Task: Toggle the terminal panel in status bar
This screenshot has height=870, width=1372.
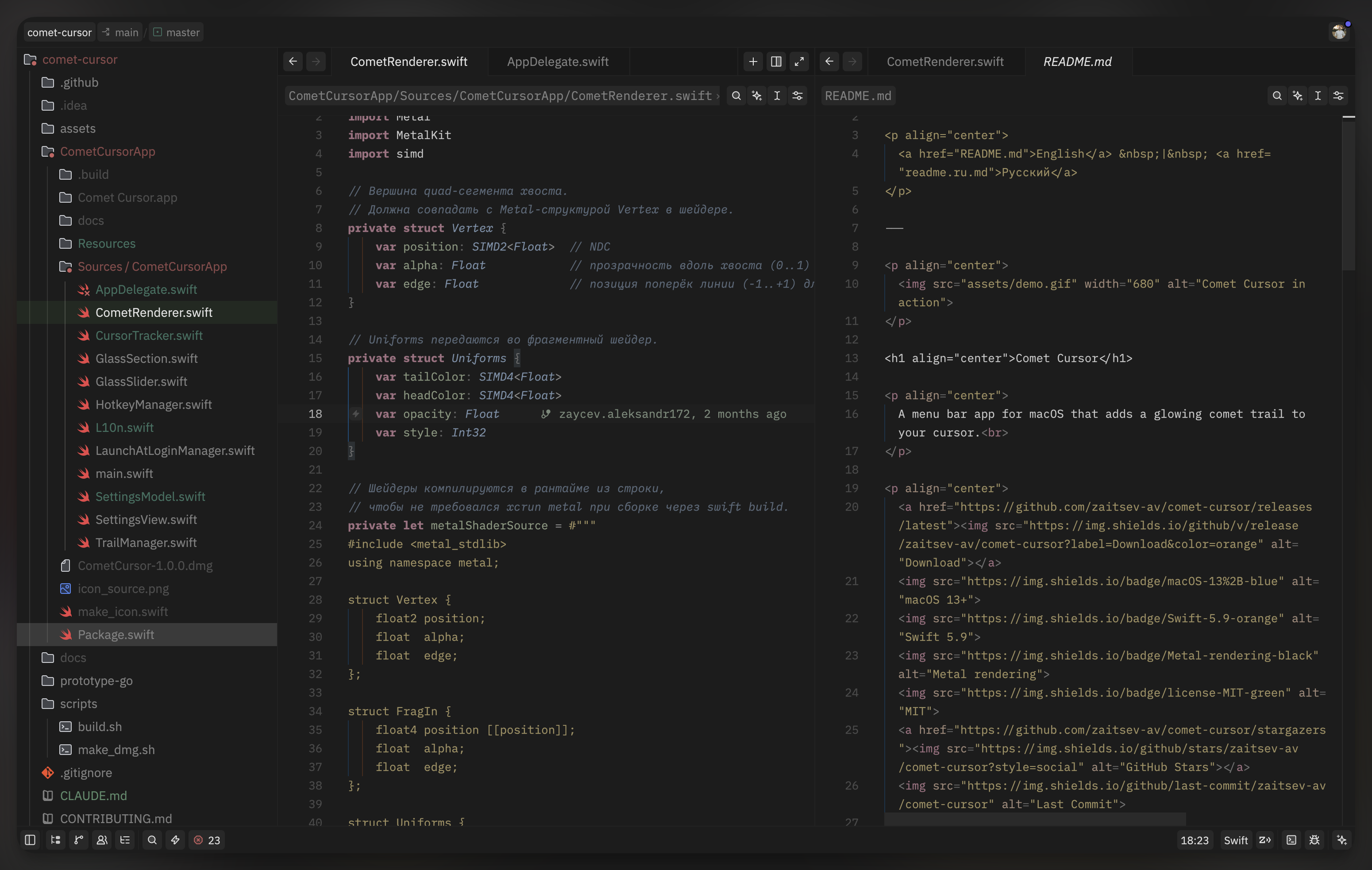Action: (1291, 840)
